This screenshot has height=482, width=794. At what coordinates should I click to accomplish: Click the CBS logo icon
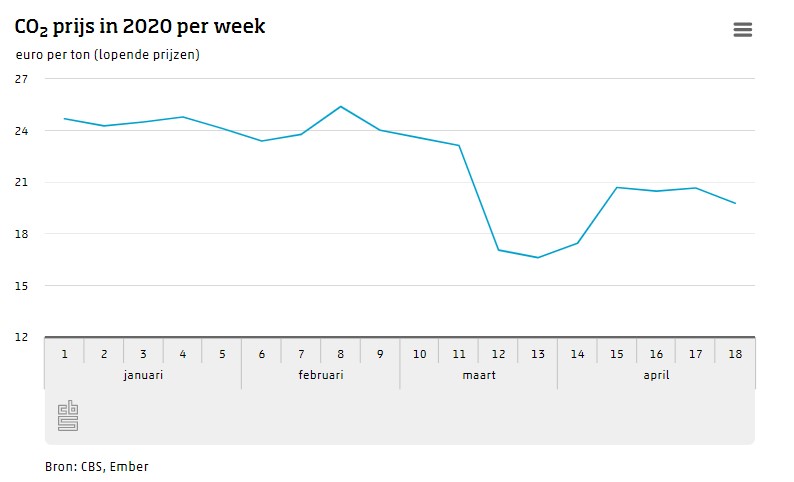pos(68,415)
